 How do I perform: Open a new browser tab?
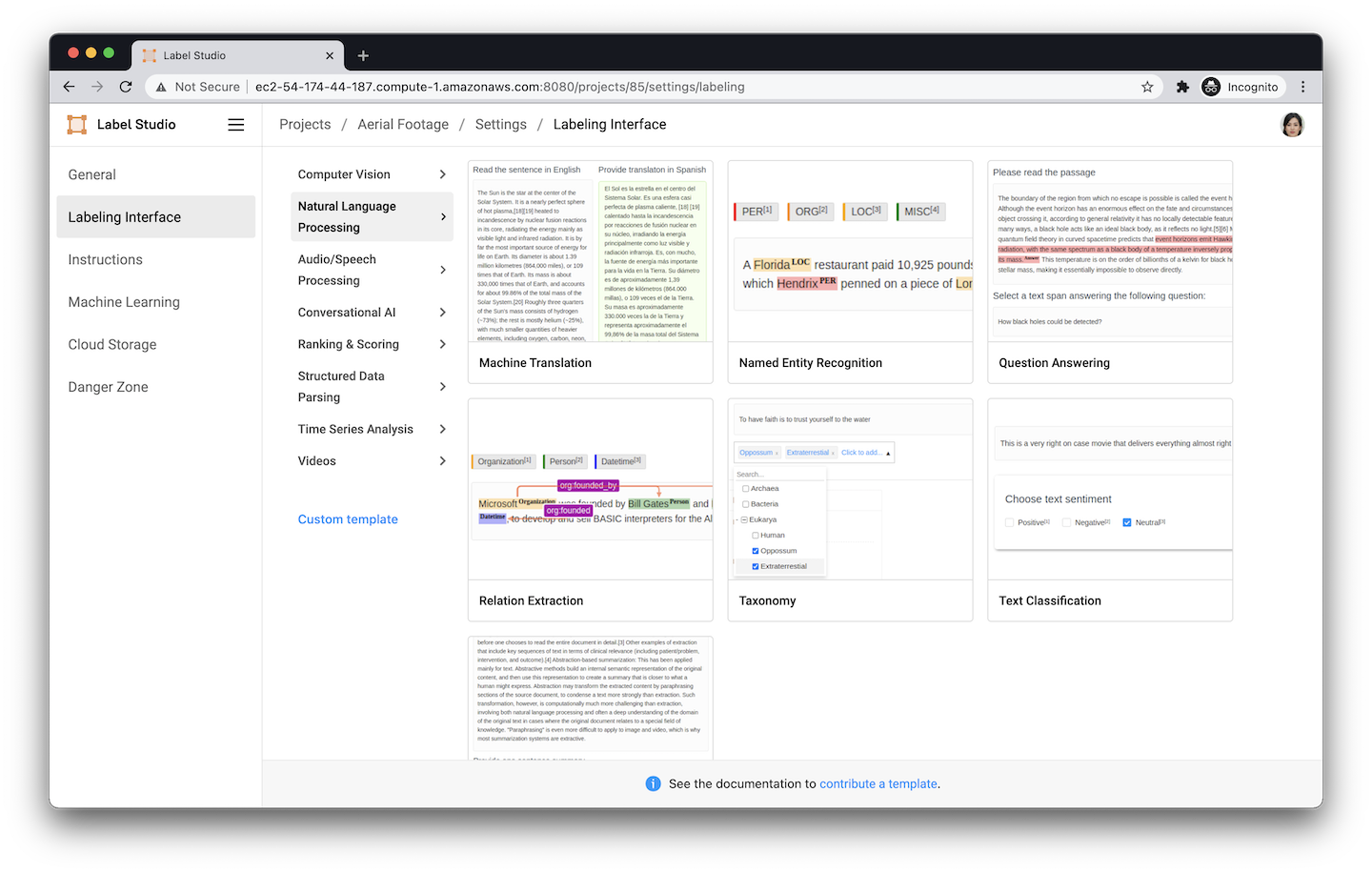click(x=363, y=55)
